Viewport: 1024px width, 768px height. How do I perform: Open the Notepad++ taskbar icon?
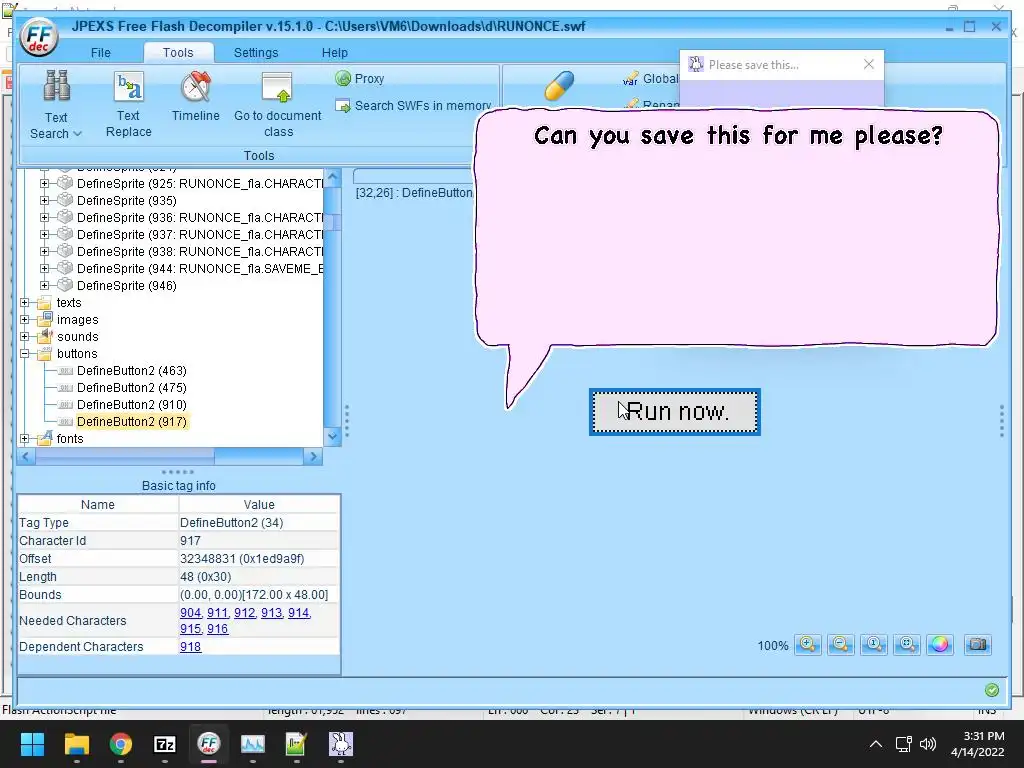pos(296,743)
